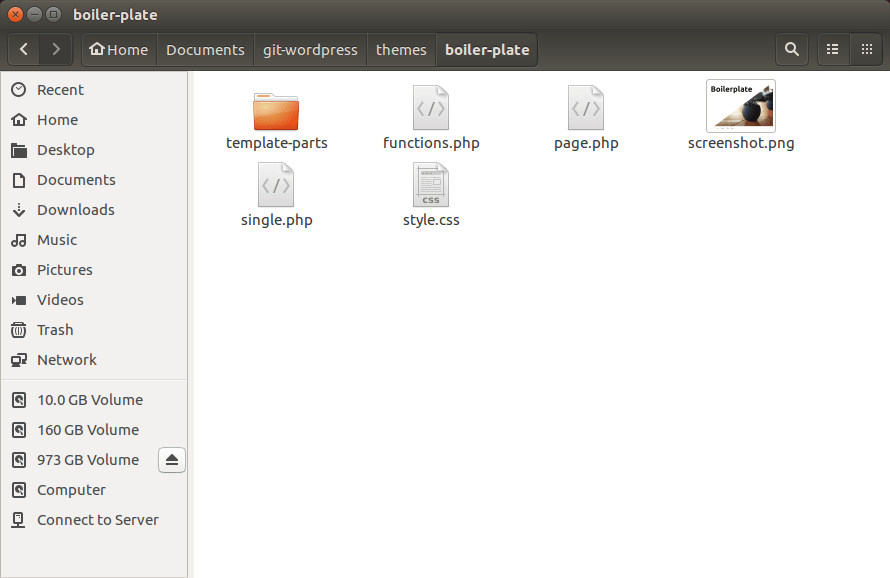
Task: Click the style.css name label
Action: pyautogui.click(x=431, y=220)
